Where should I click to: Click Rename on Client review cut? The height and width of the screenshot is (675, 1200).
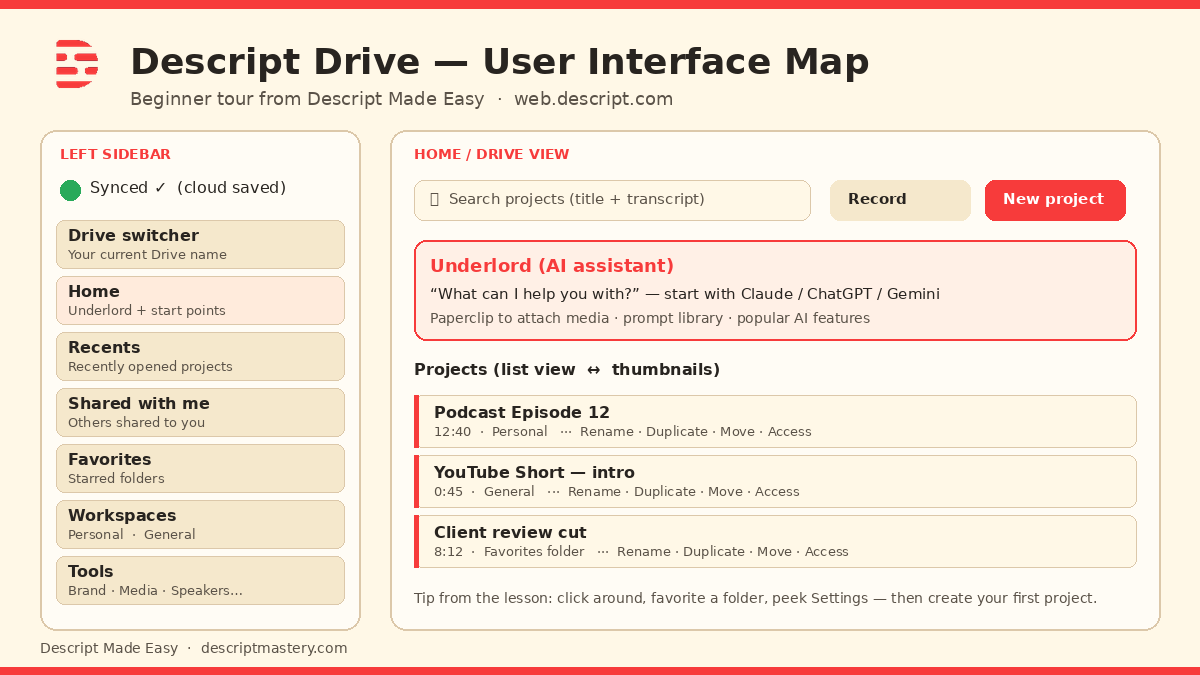(x=644, y=552)
